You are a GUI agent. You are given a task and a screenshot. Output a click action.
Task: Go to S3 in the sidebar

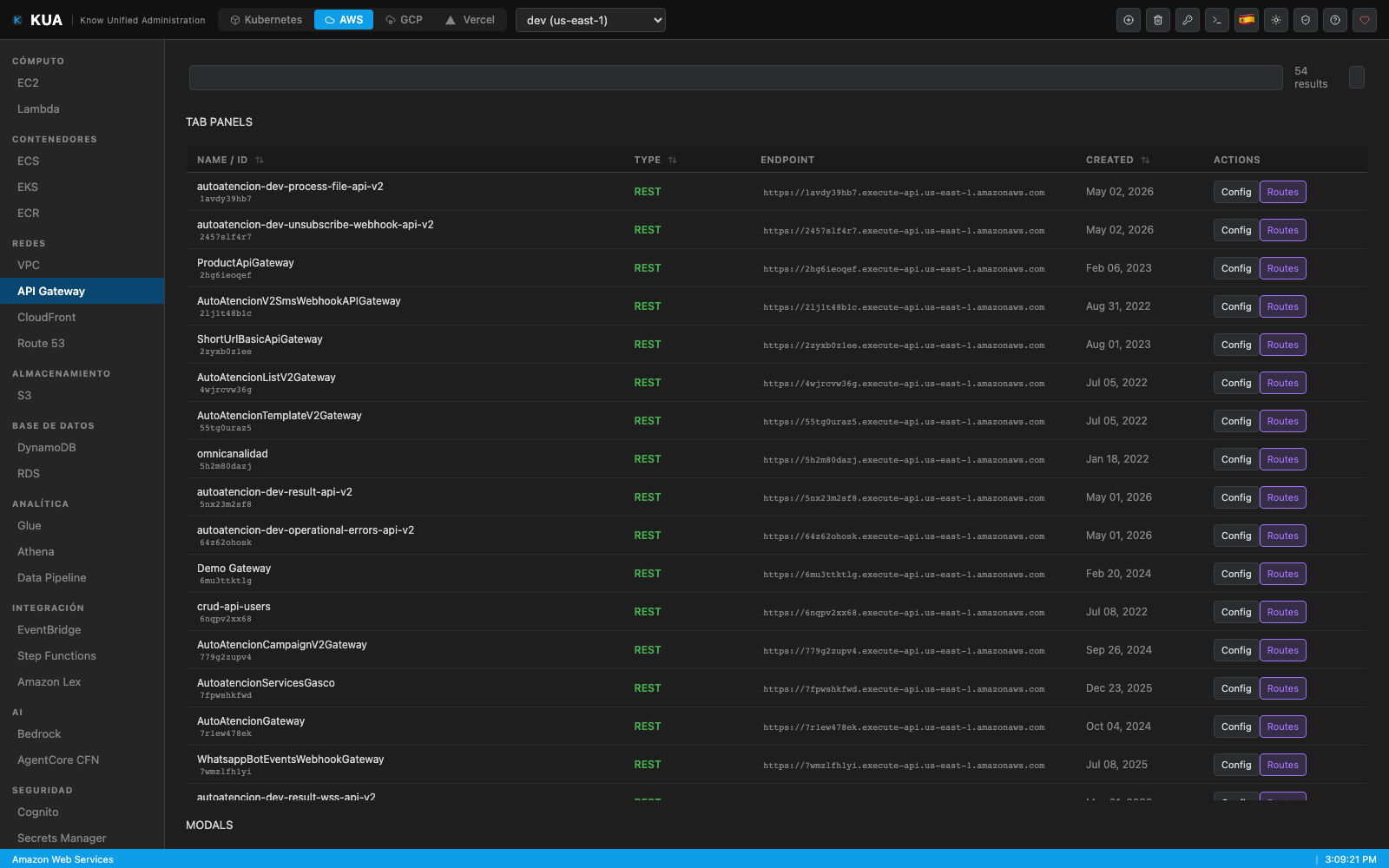point(82,396)
